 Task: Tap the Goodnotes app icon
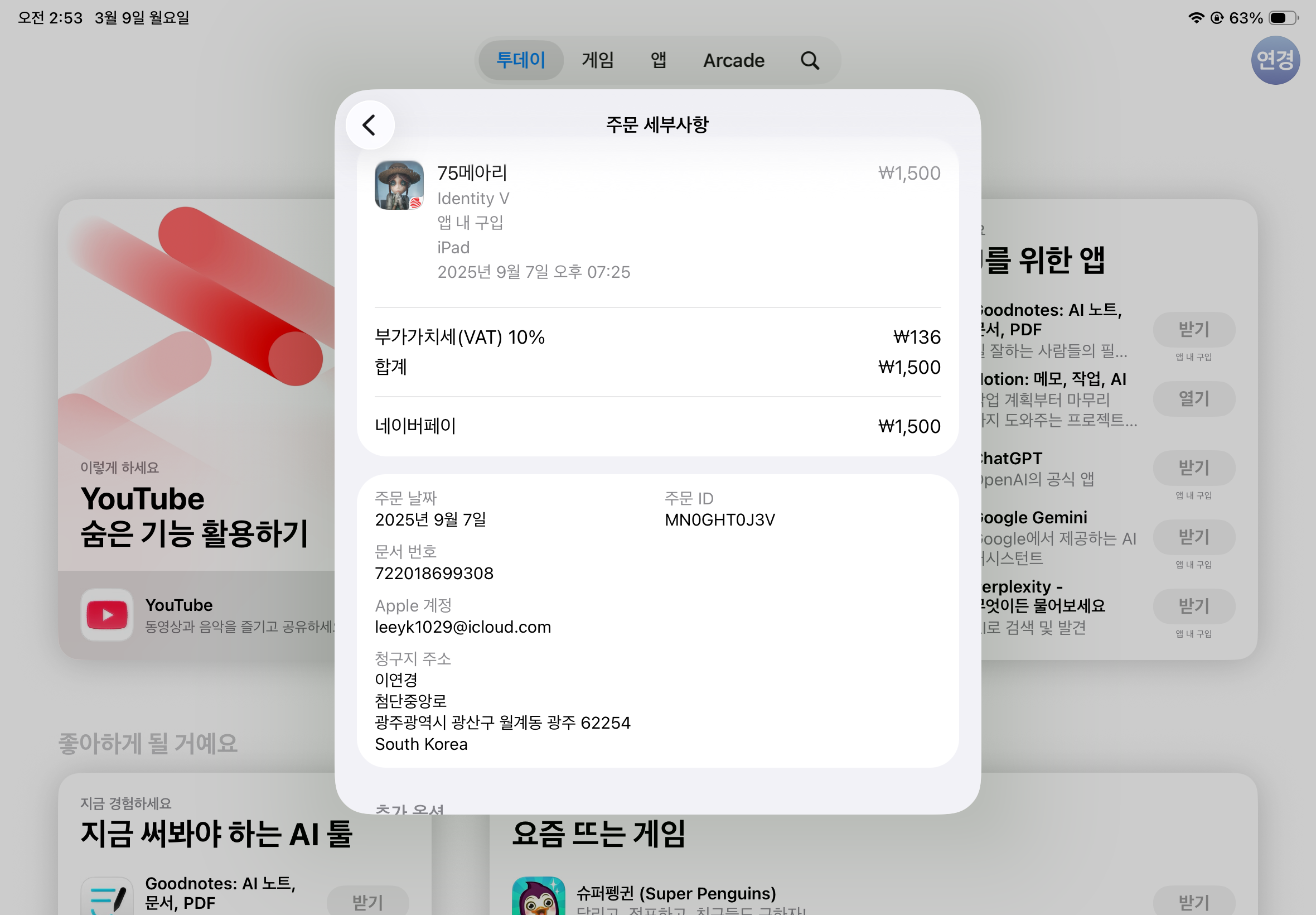(x=107, y=896)
